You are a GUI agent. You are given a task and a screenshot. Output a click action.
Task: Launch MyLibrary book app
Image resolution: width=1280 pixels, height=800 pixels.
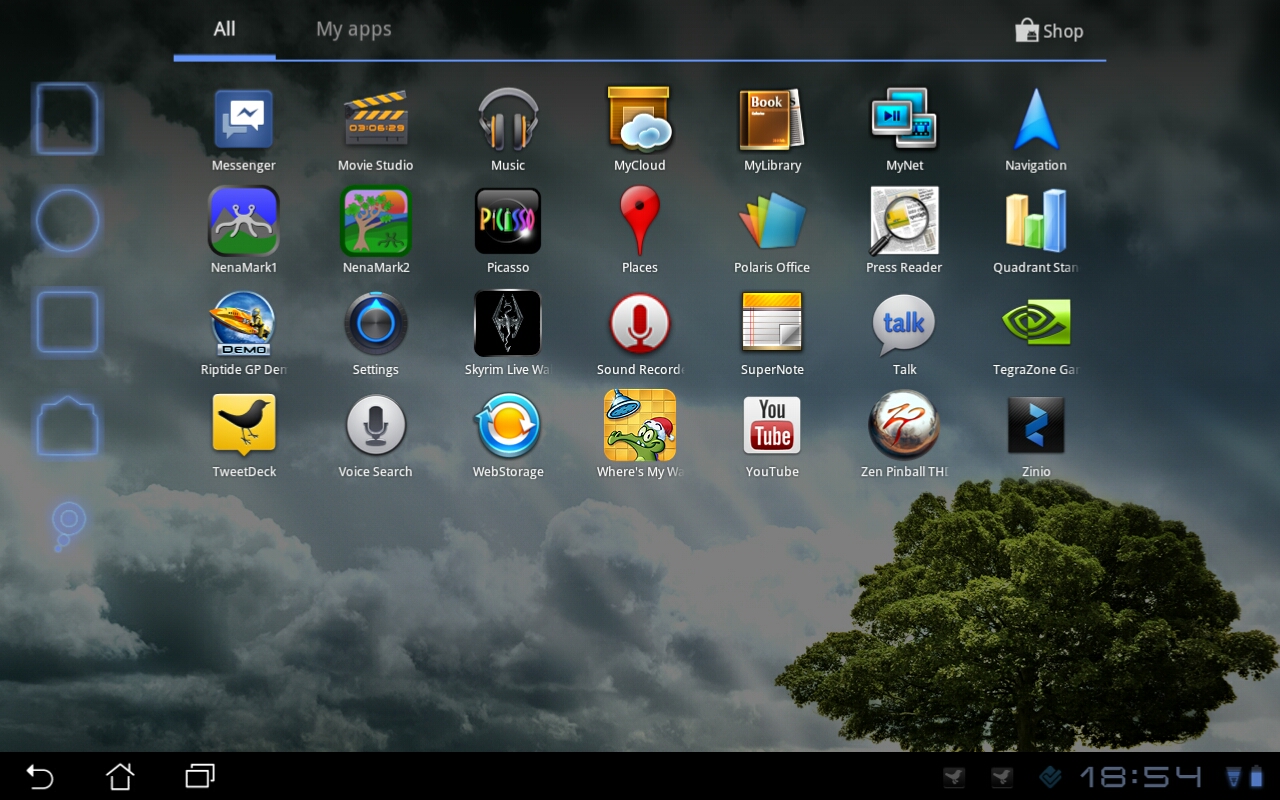click(x=772, y=130)
